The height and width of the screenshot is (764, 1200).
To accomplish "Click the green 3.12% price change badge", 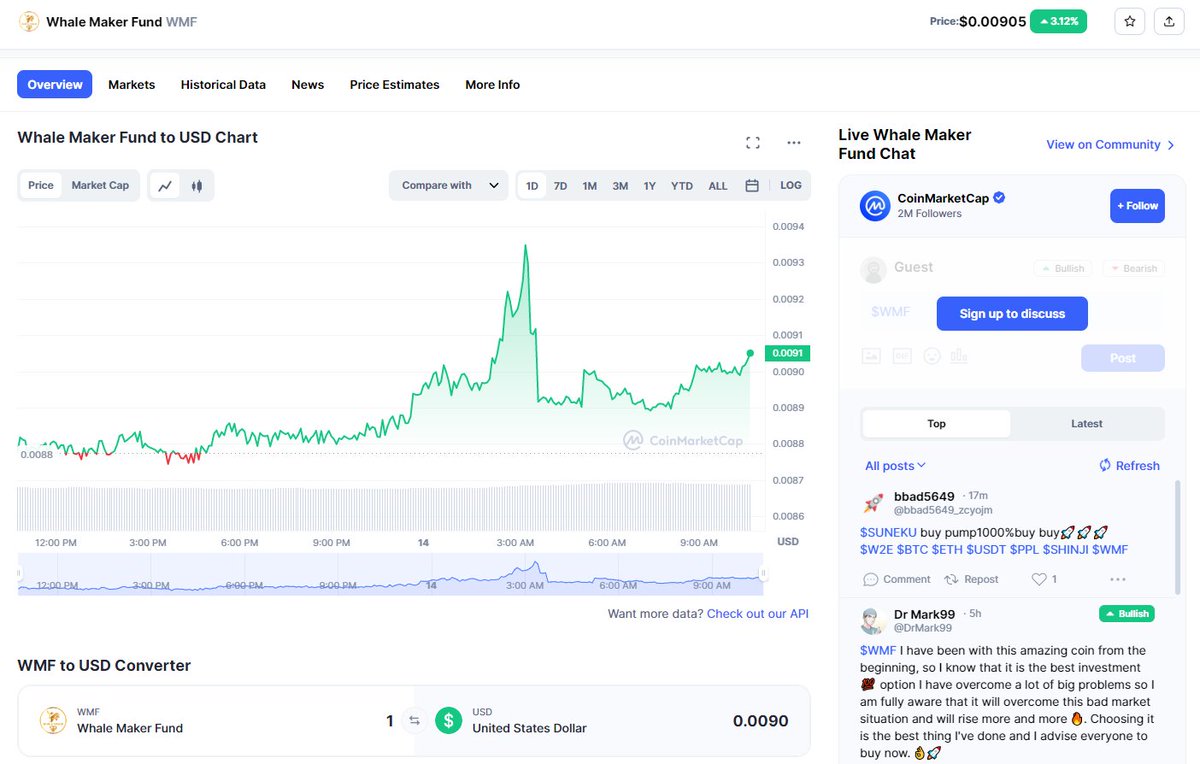I will click(x=1059, y=21).
